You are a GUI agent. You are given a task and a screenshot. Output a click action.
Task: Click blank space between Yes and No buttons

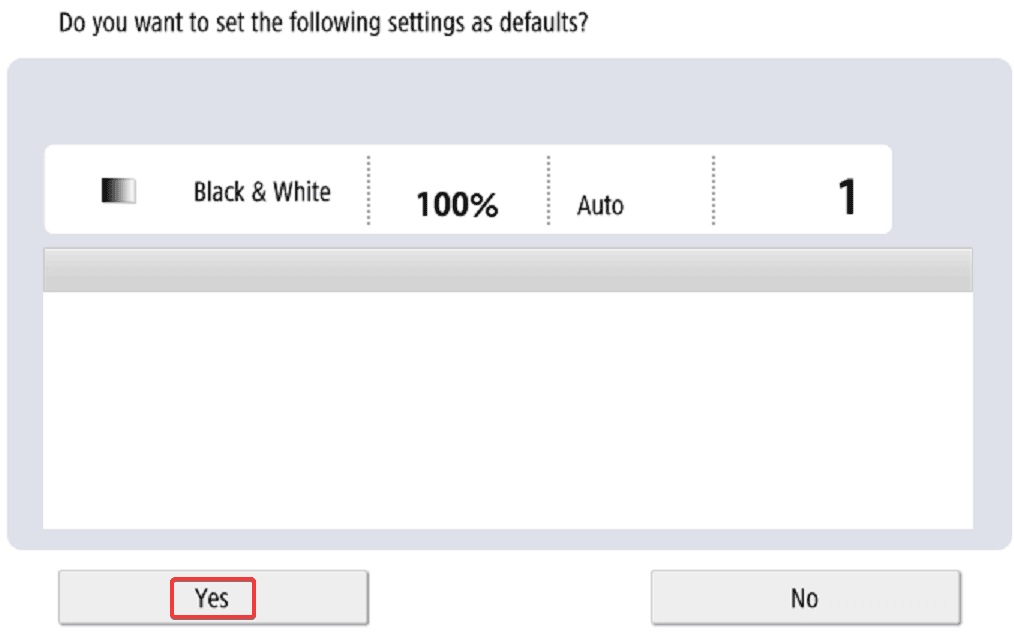click(510, 598)
